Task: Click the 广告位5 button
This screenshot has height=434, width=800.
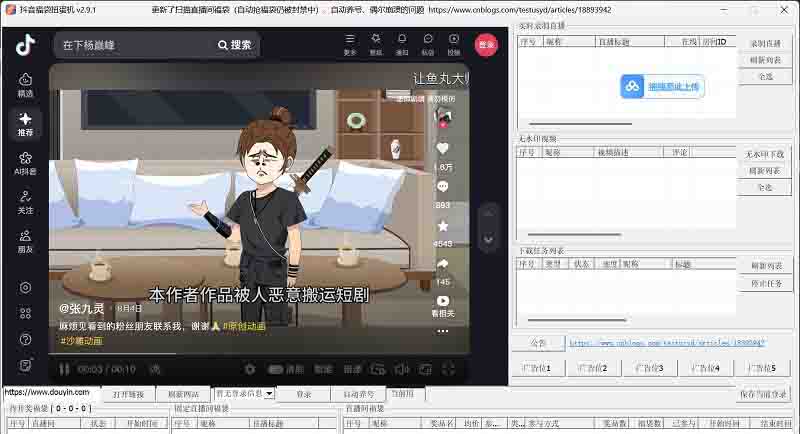Action: (761, 368)
